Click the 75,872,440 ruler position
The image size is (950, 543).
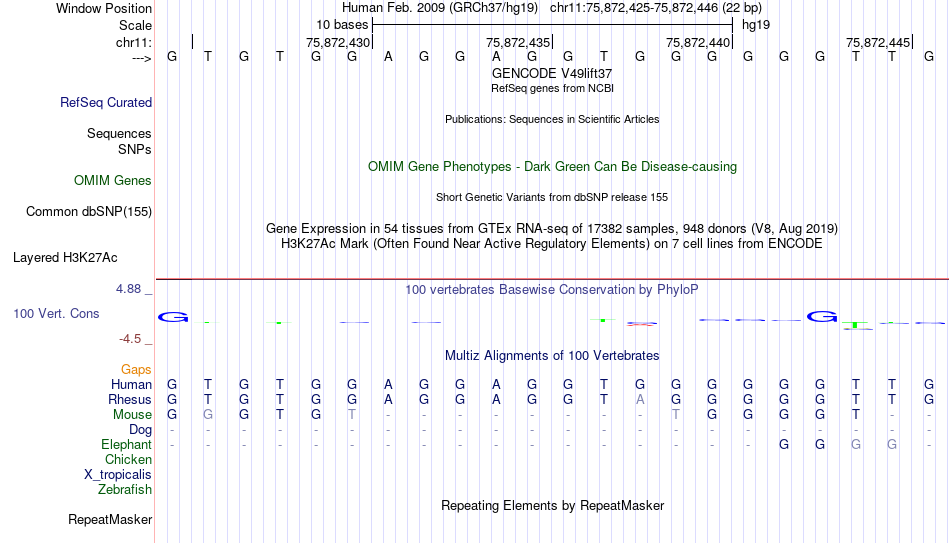pyautogui.click(x=698, y=42)
